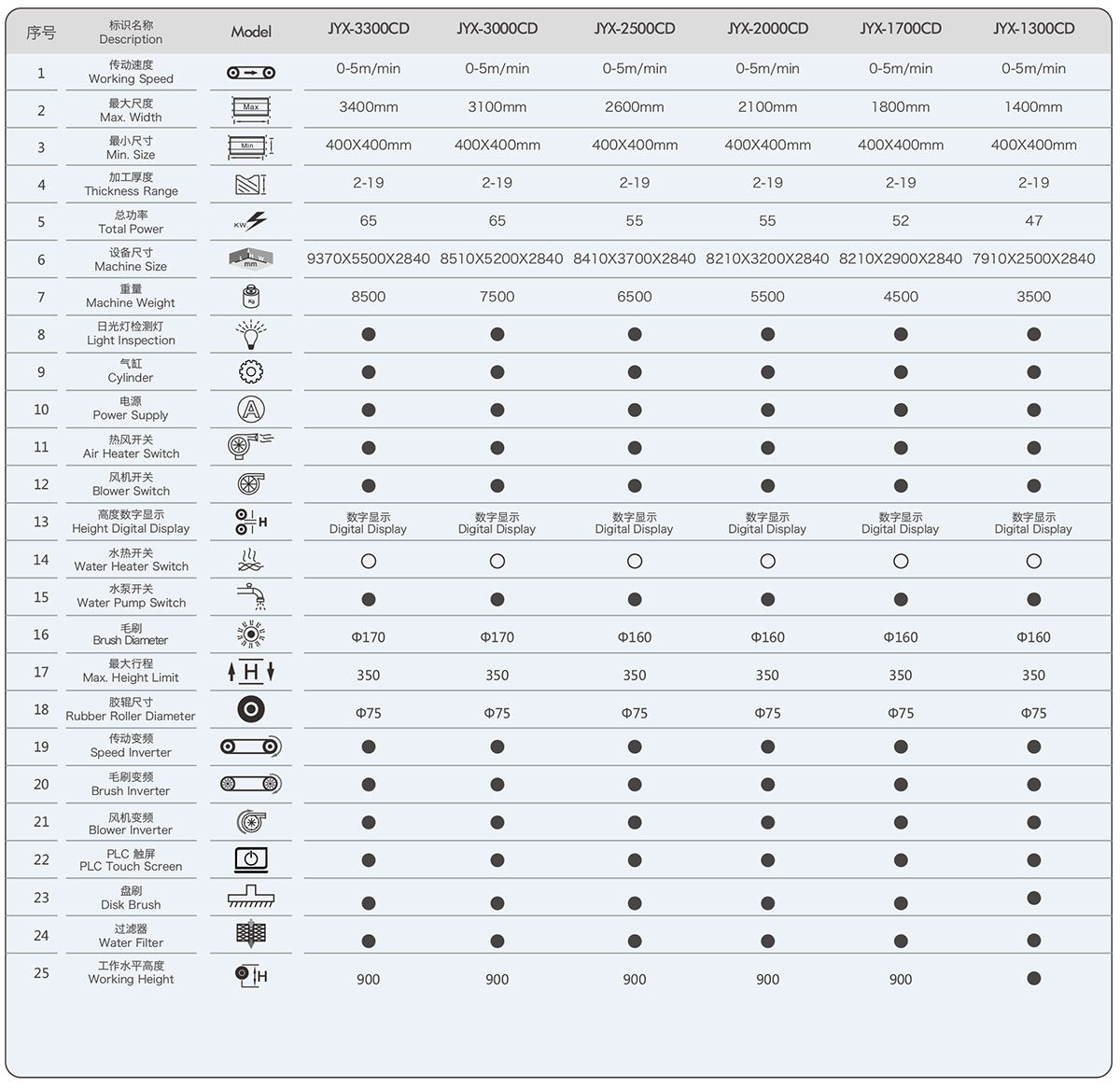Select the Light Inspection bulb icon
The height and width of the screenshot is (1088, 1120).
click(250, 333)
